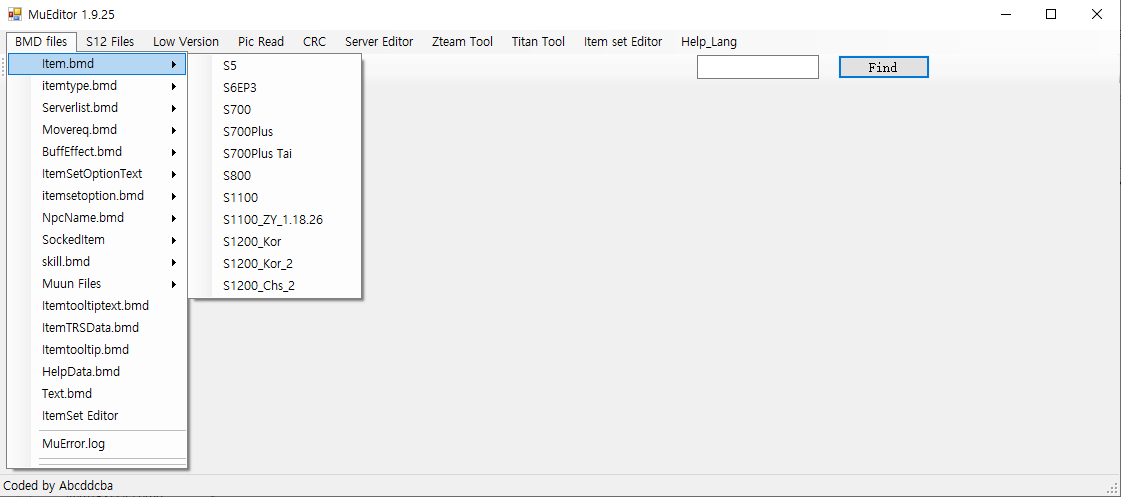Select the S800 item version

275,175
